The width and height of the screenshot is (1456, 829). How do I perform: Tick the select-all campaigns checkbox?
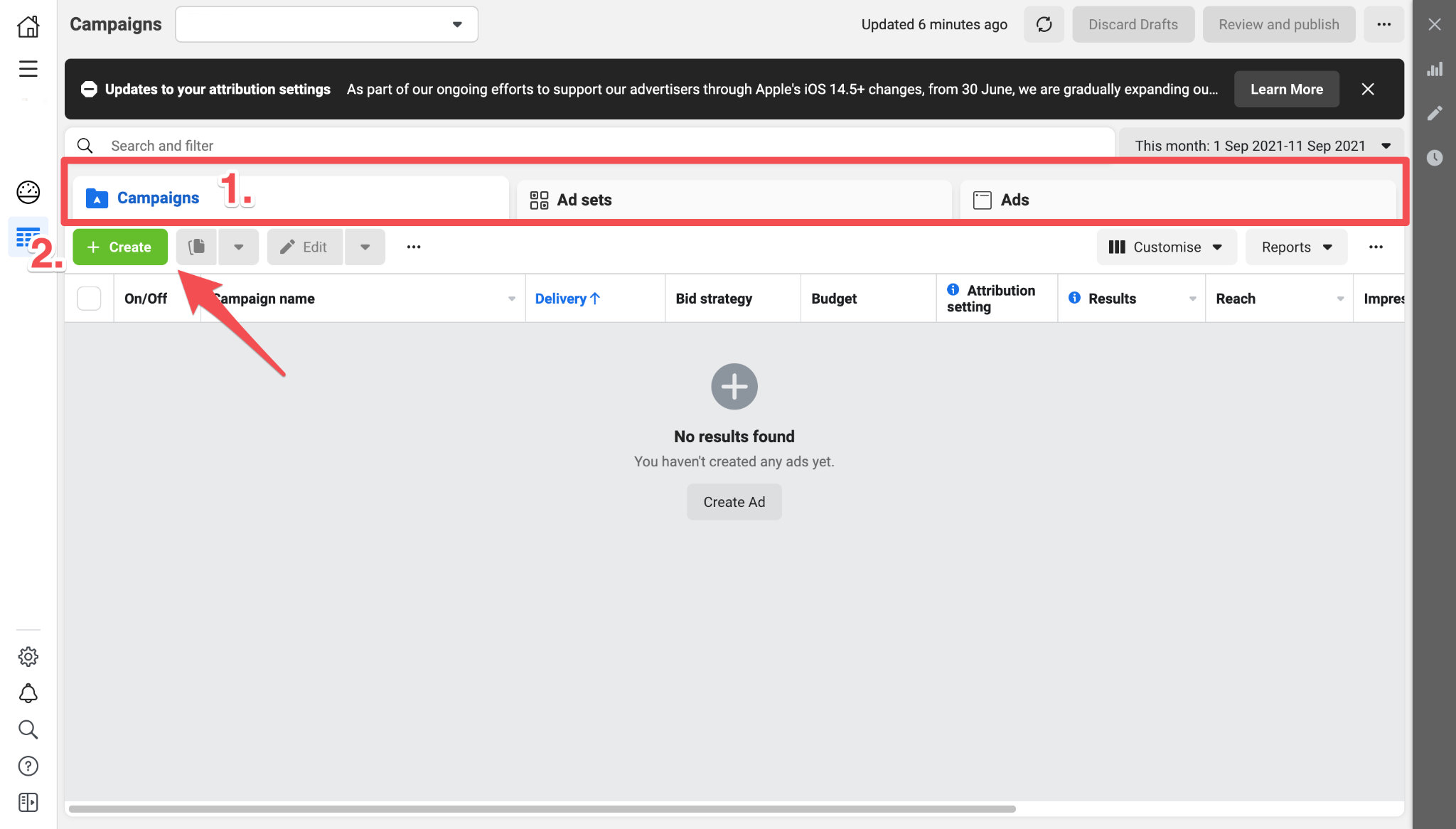(x=89, y=299)
